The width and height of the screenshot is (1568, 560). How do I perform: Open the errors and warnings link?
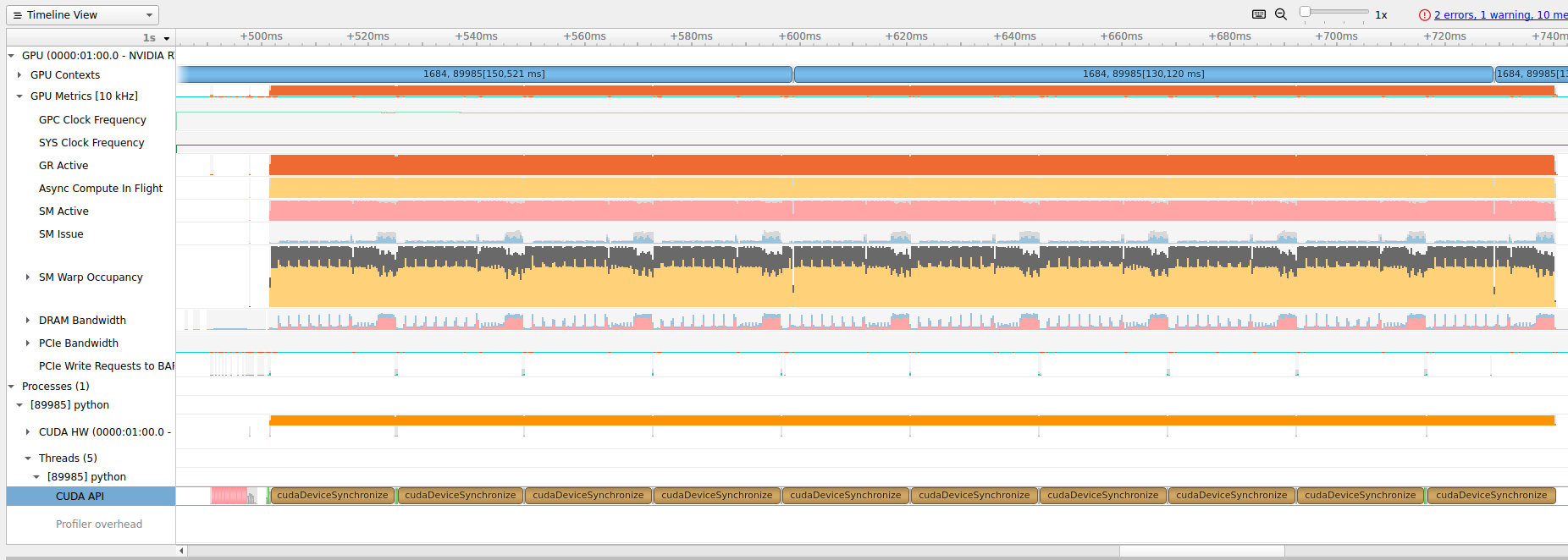click(x=1499, y=15)
